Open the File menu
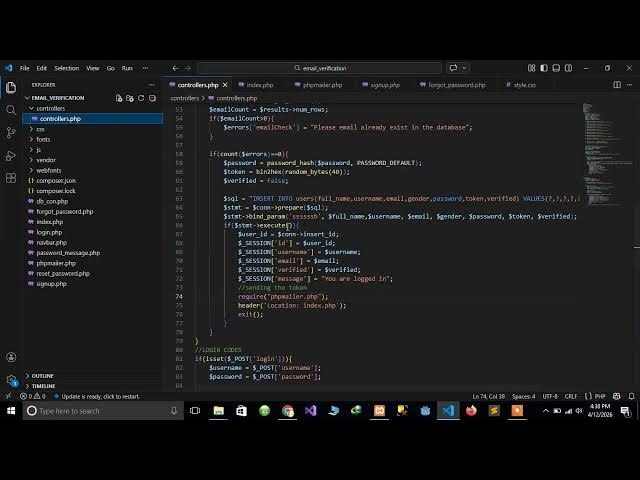The height and width of the screenshot is (480, 640). pos(24,68)
